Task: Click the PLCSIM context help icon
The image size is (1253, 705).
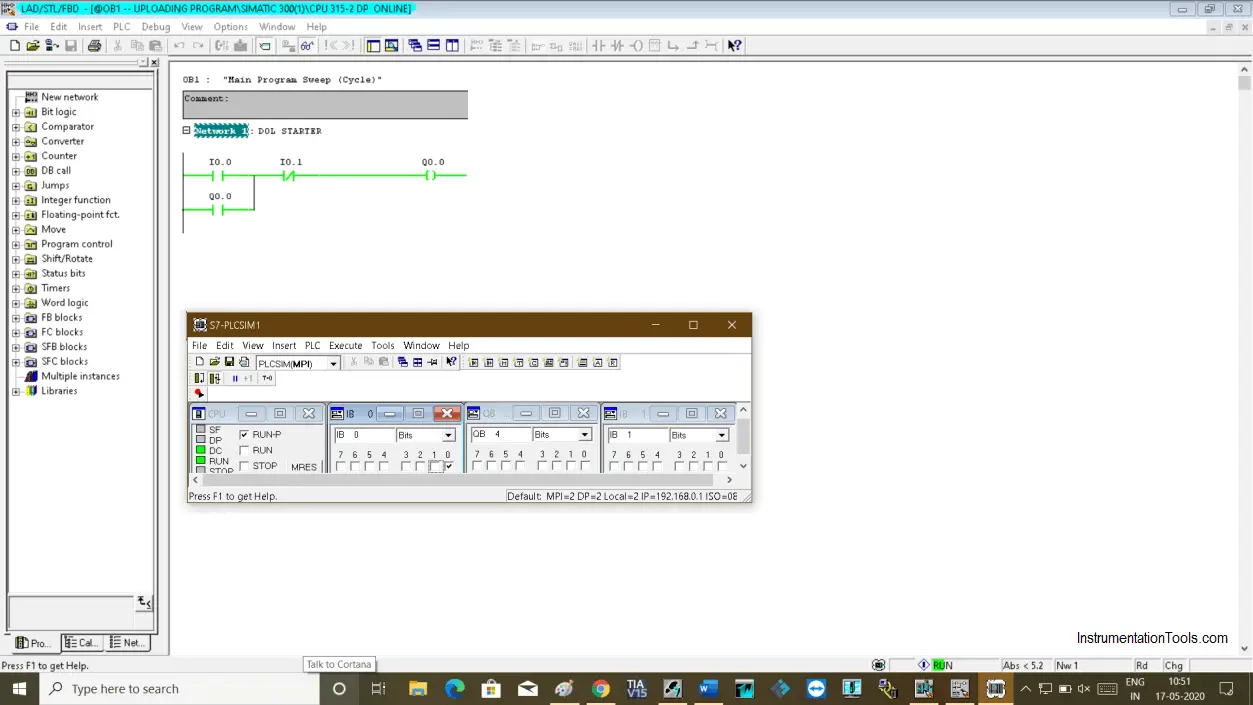Action: coord(451,362)
